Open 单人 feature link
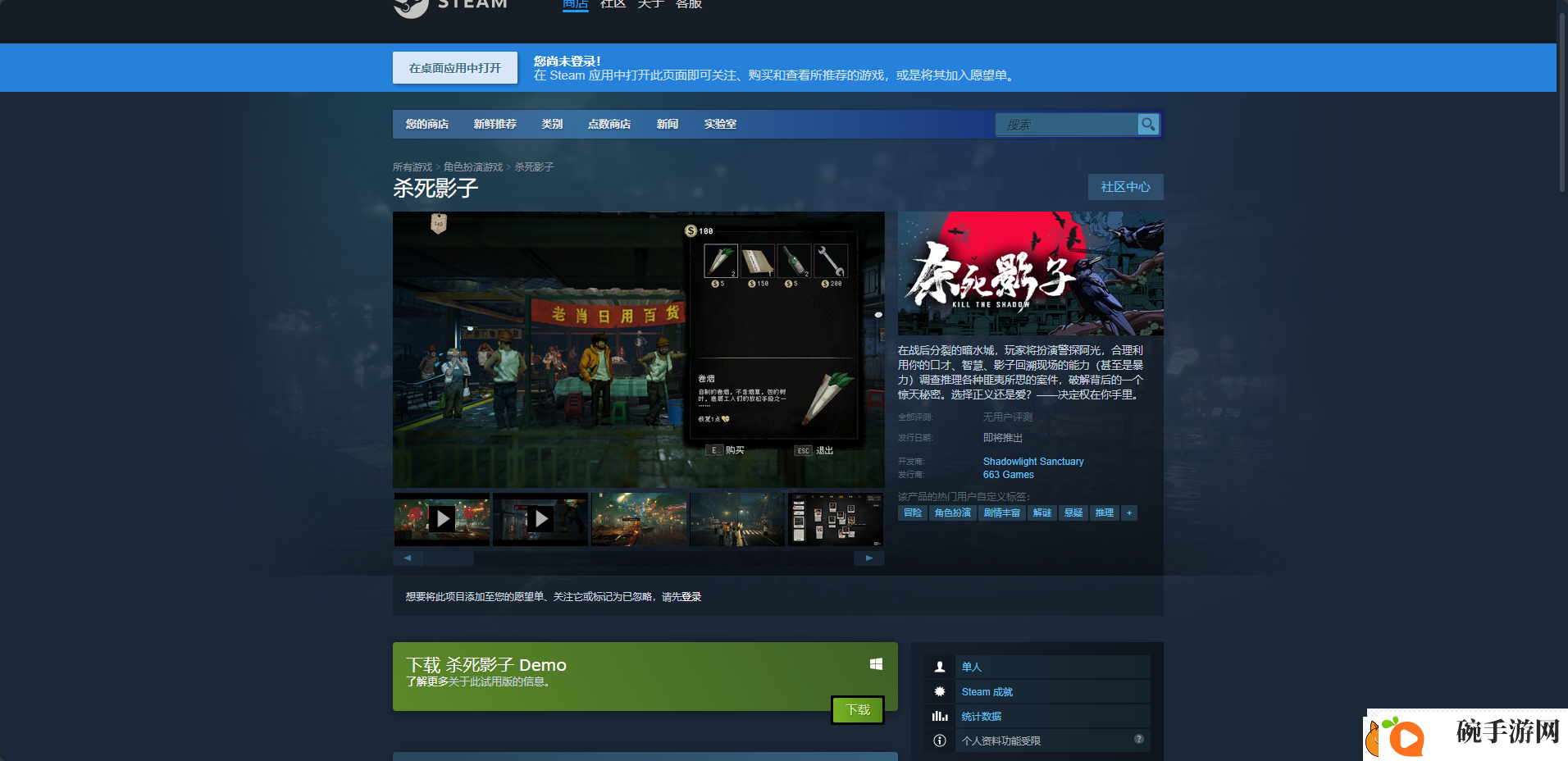This screenshot has height=761, width=1568. click(972, 667)
